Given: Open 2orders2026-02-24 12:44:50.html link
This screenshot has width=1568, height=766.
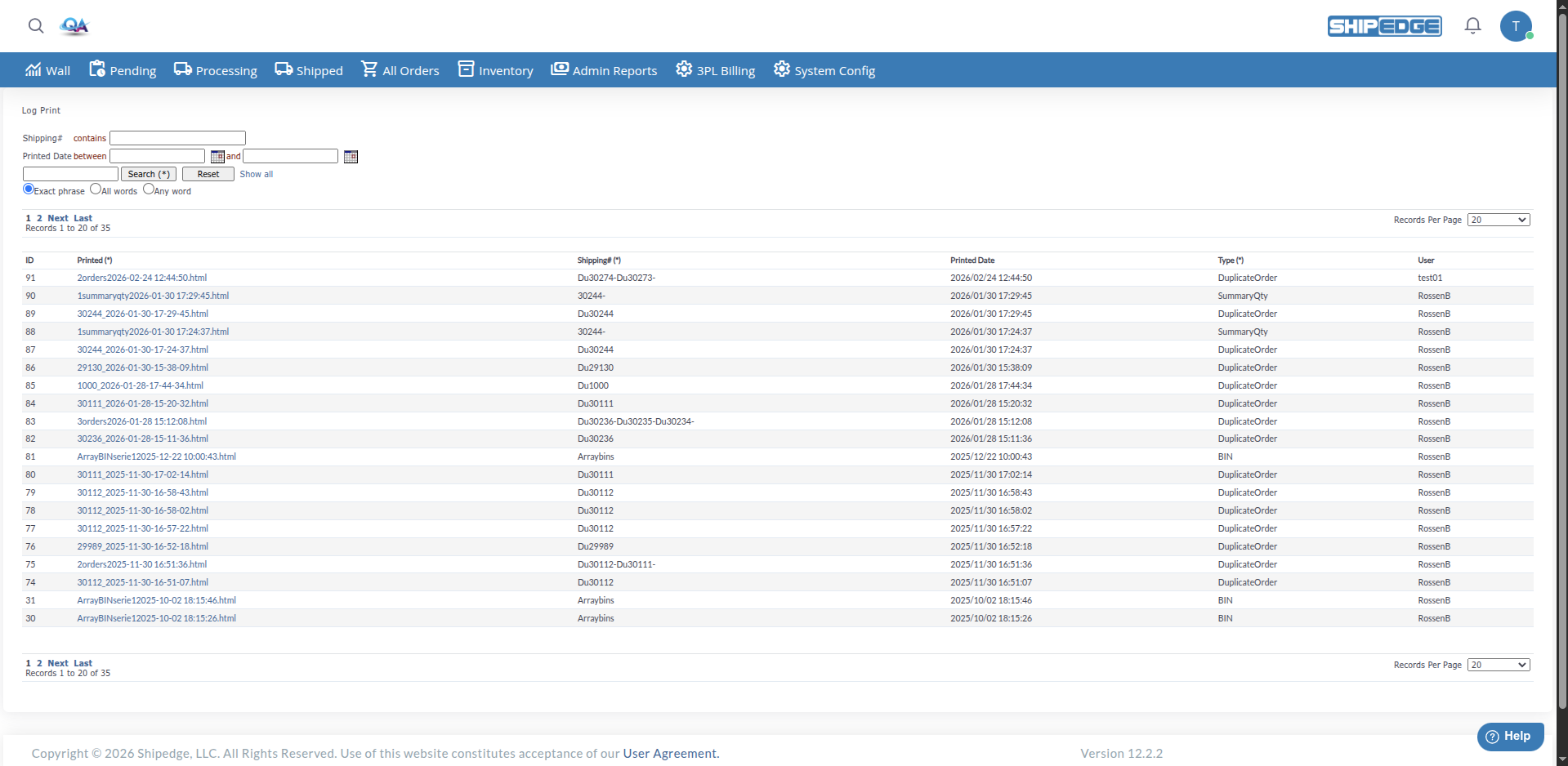Looking at the screenshot, I should [142, 278].
